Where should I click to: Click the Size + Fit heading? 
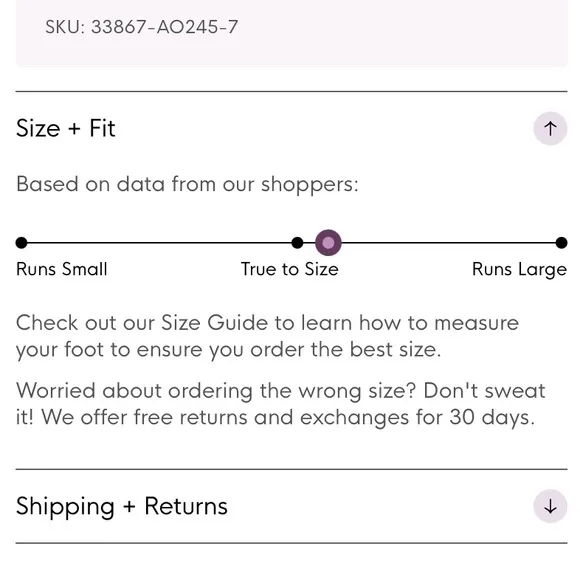pos(66,128)
